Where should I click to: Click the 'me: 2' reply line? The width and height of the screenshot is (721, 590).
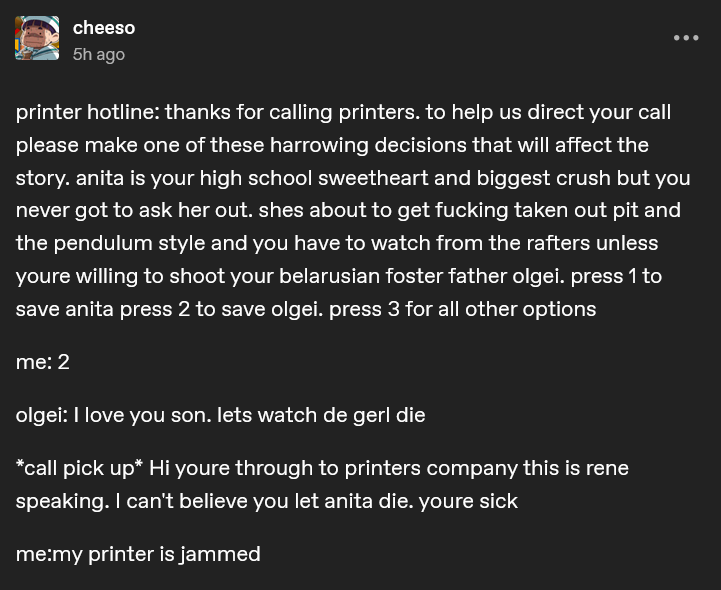42,362
